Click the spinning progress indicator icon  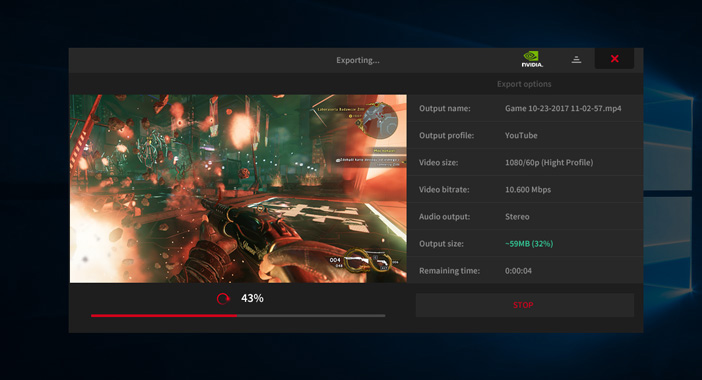point(223,299)
